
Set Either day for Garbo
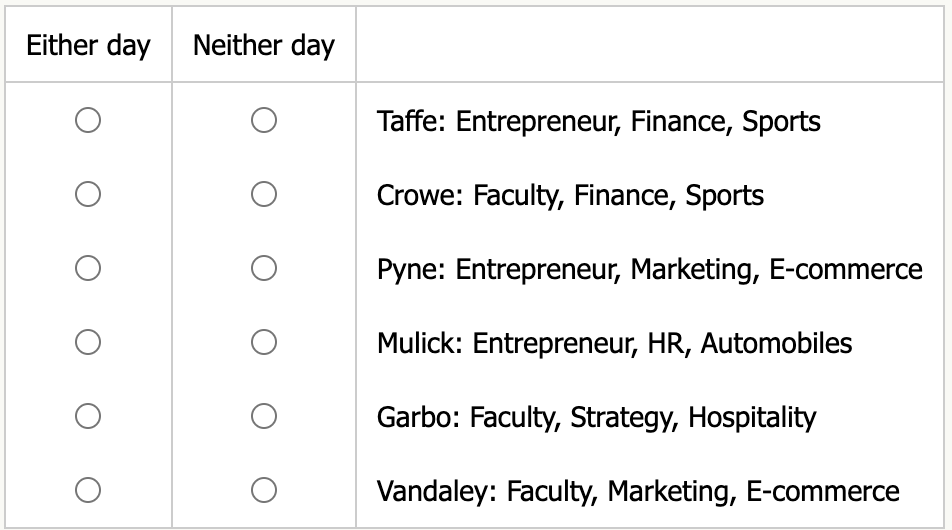pyautogui.click(x=88, y=416)
